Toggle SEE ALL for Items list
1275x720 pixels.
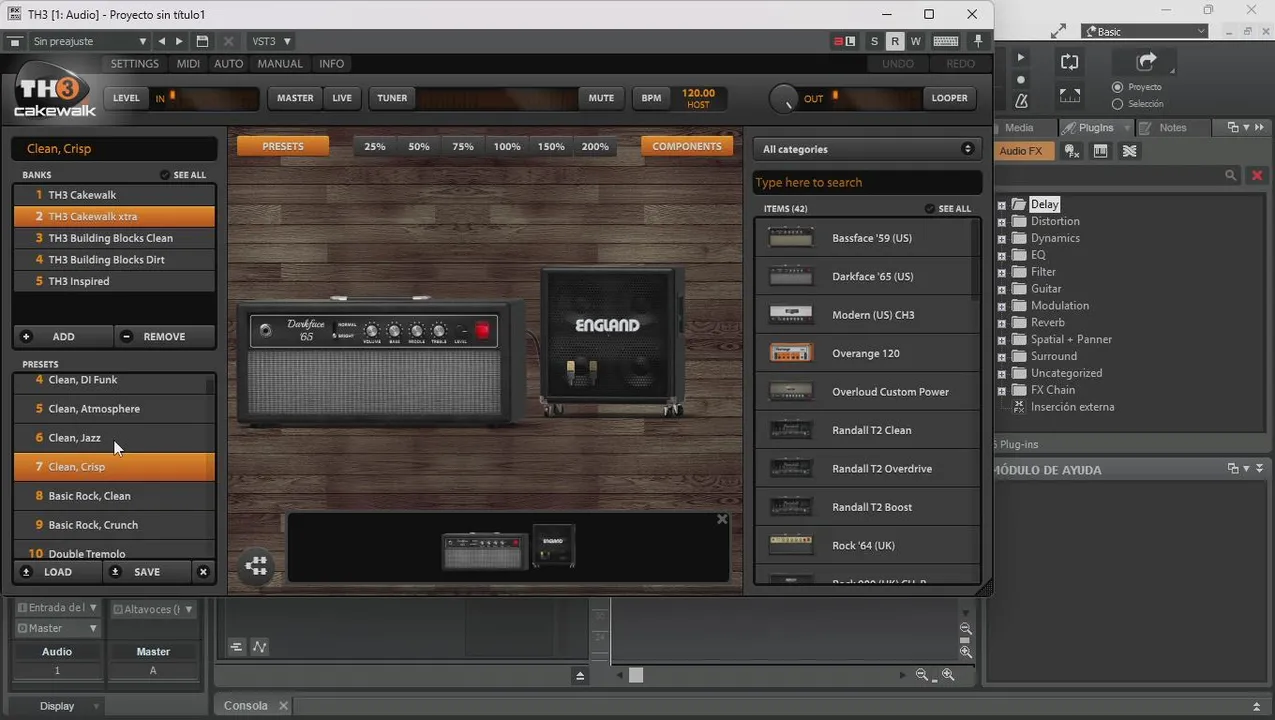pyautogui.click(x=948, y=209)
